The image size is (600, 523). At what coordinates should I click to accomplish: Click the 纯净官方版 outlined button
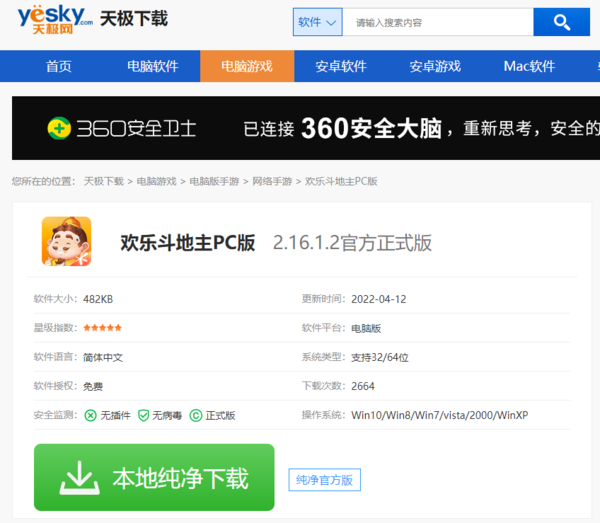tap(324, 480)
